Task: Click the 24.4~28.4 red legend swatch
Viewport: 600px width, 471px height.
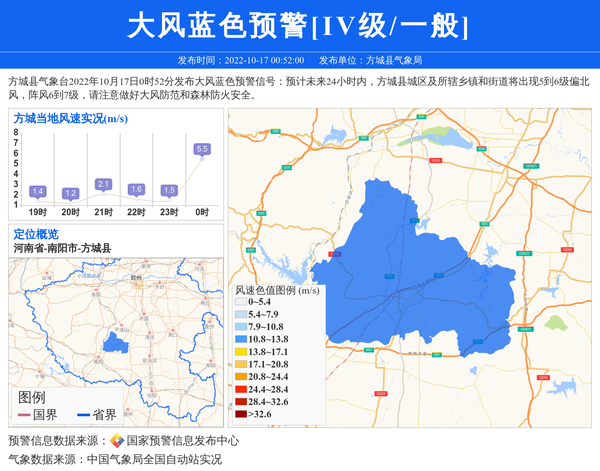Action: tap(240, 389)
